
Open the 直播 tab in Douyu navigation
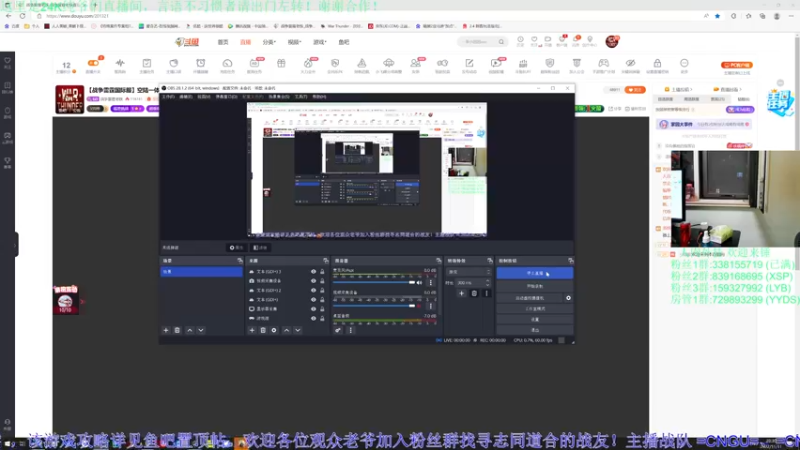click(x=245, y=42)
